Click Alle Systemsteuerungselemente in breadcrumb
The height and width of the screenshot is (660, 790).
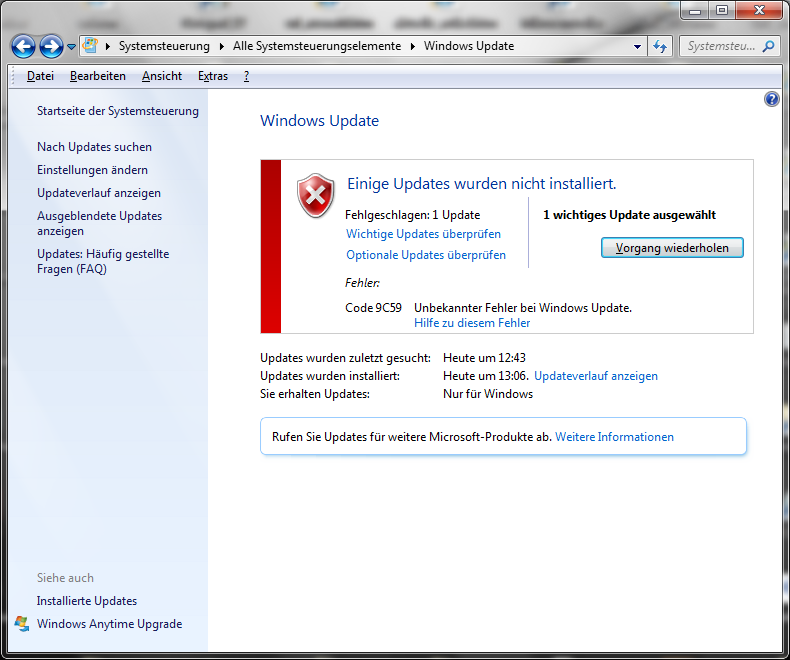[x=317, y=46]
